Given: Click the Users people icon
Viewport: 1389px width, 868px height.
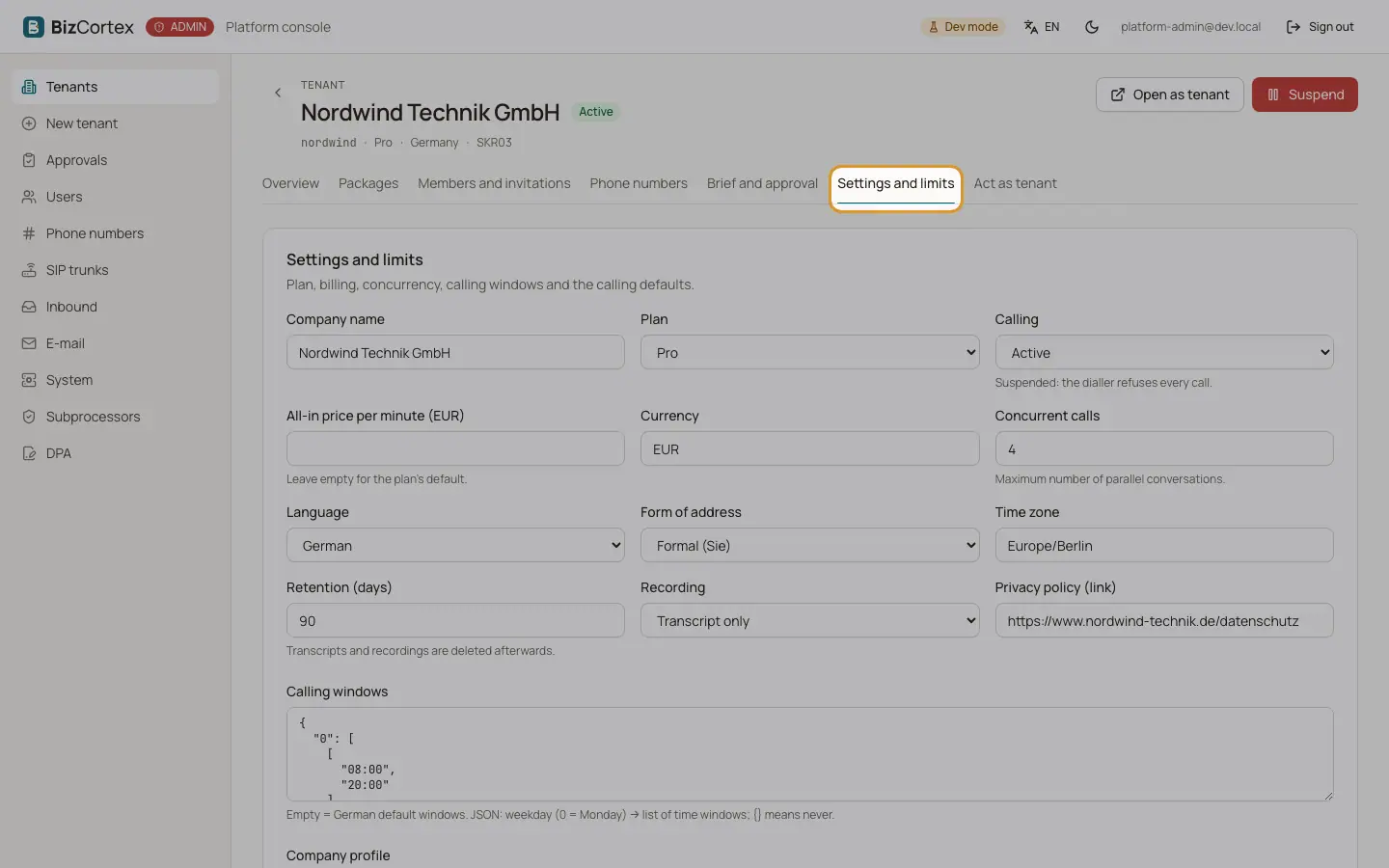Looking at the screenshot, I should coord(29,197).
